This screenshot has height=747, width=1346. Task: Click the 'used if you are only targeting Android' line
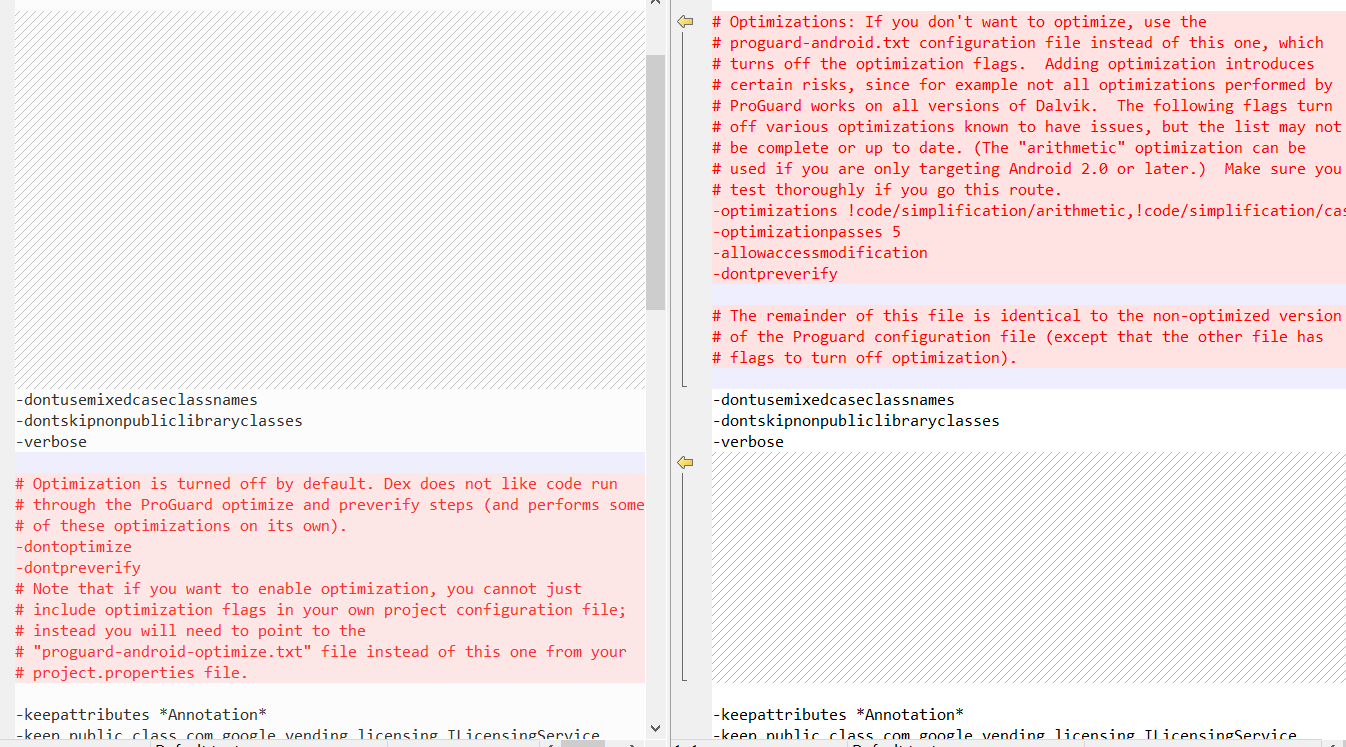point(1027,168)
